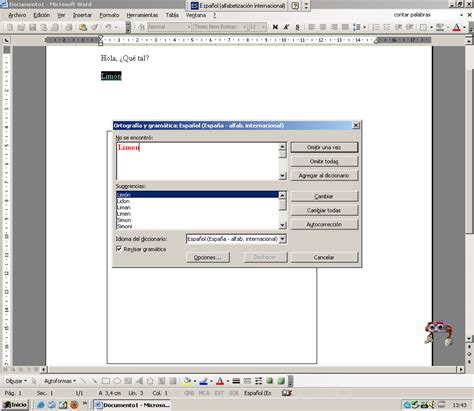Click the Paste clipboard icon
474x411 pixels.
83,27
